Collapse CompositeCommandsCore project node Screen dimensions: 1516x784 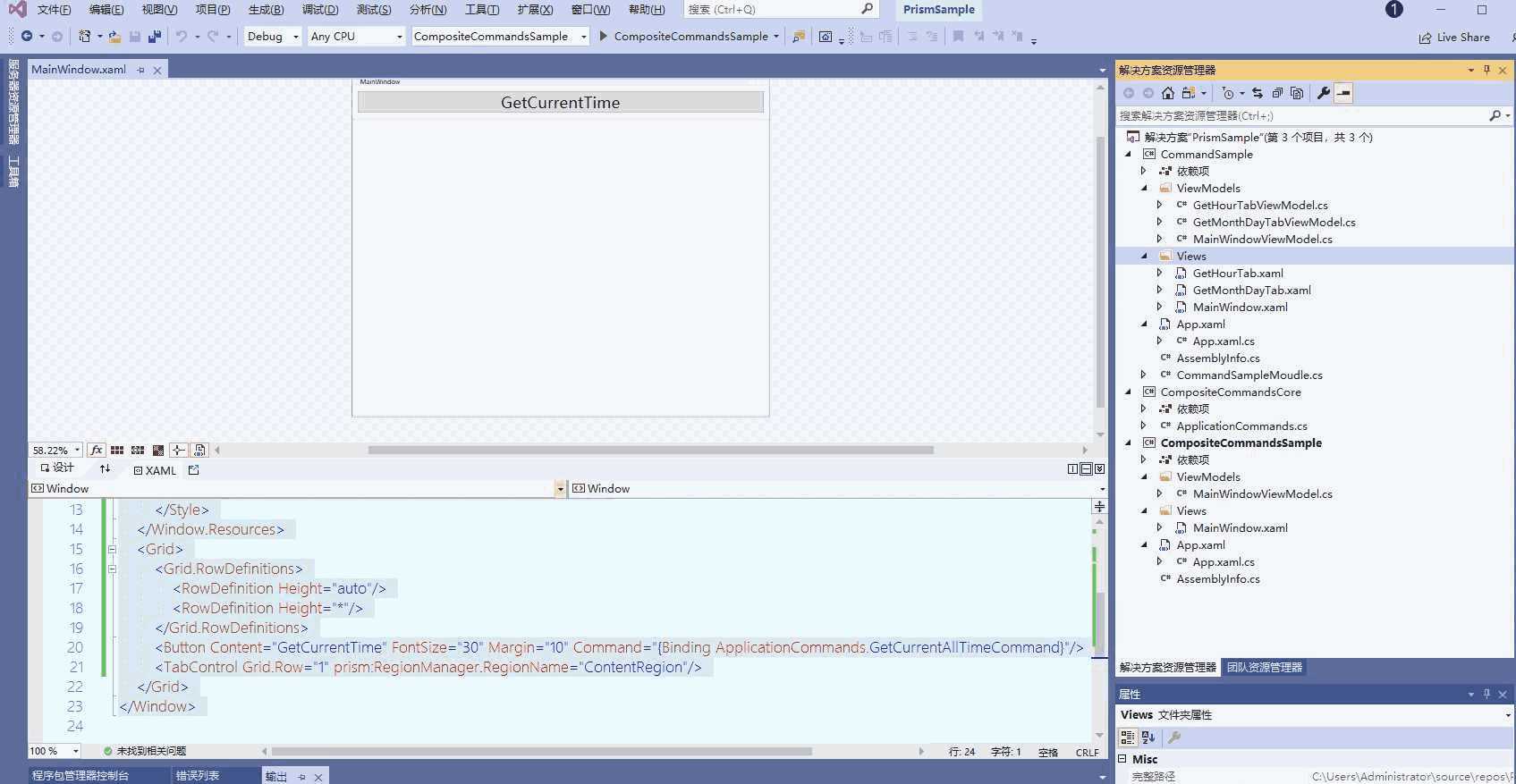tap(1128, 392)
